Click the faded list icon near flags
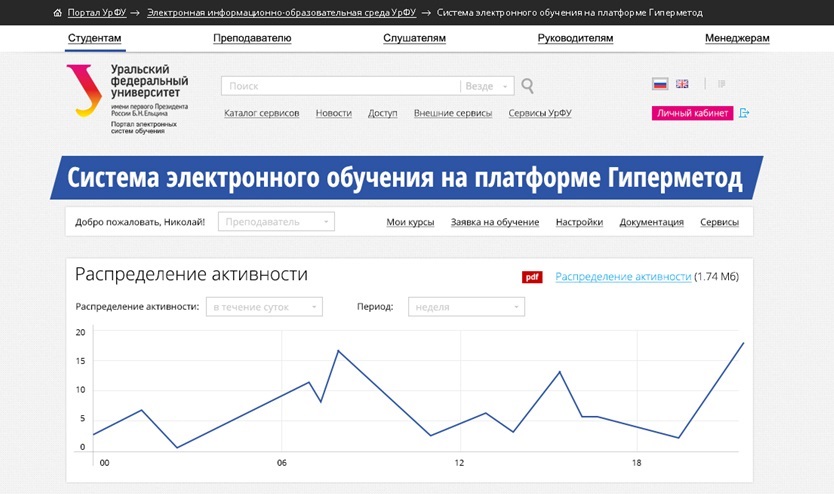Viewport: 834px width, 494px height. pos(722,84)
